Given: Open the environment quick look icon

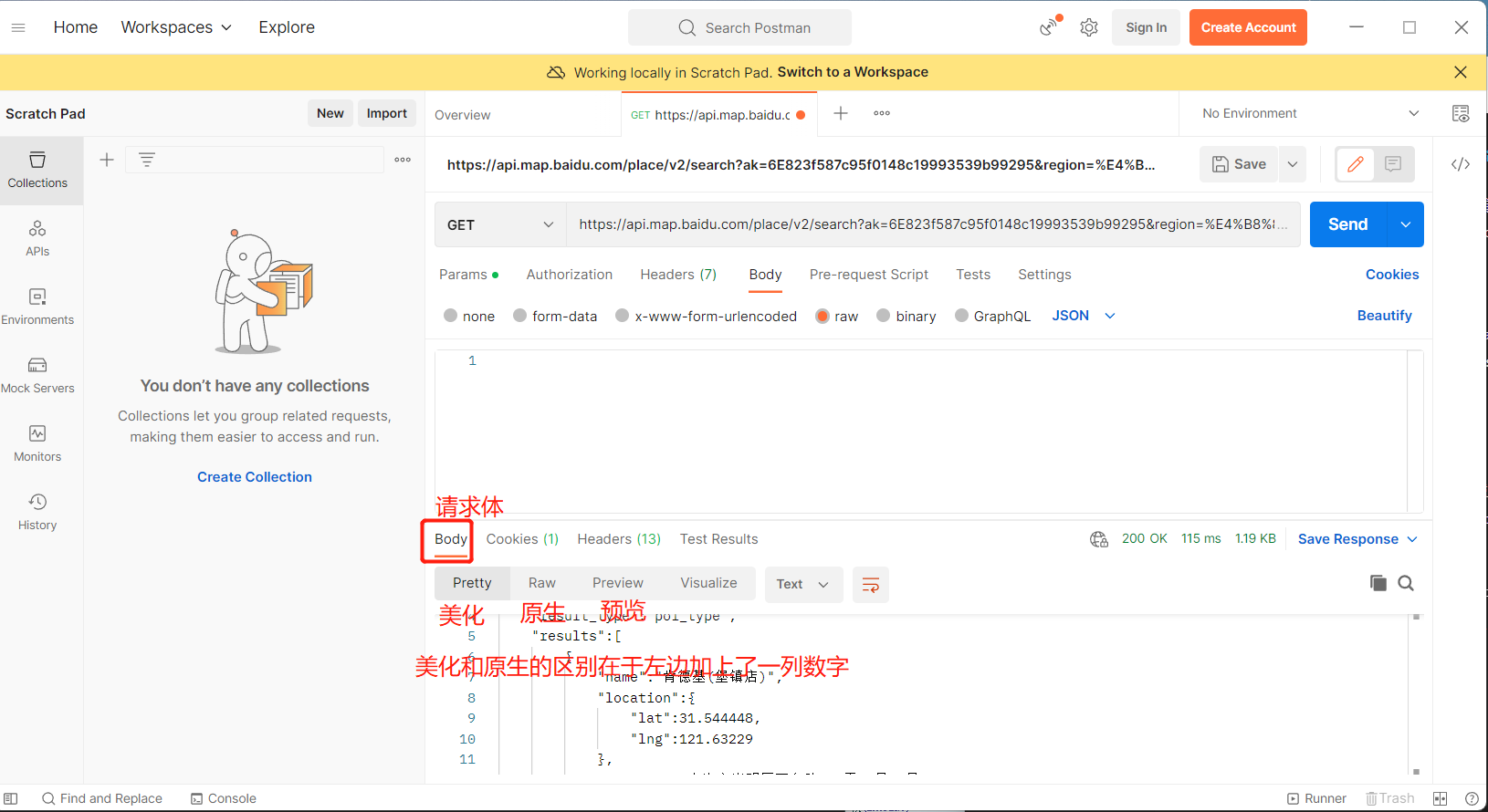Looking at the screenshot, I should [x=1461, y=113].
